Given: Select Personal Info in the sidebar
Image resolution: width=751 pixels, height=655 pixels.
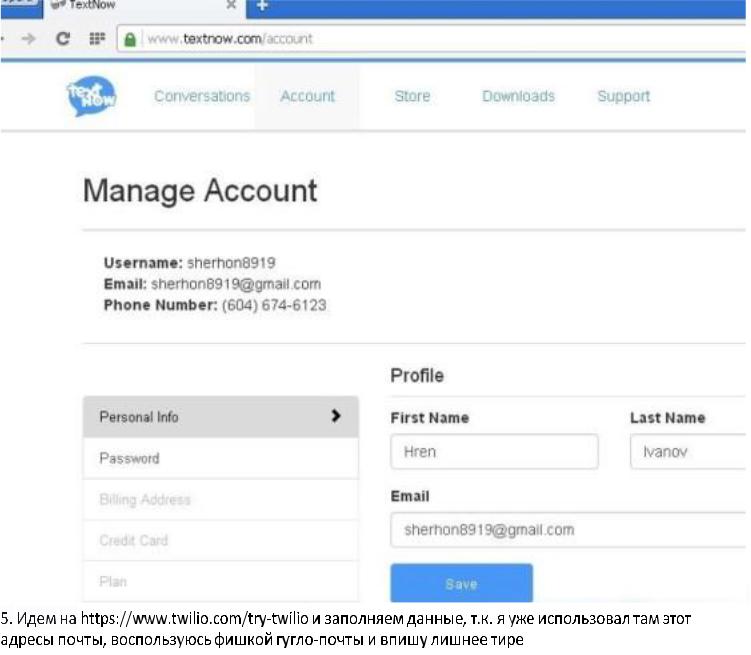Looking at the screenshot, I should coord(221,417).
